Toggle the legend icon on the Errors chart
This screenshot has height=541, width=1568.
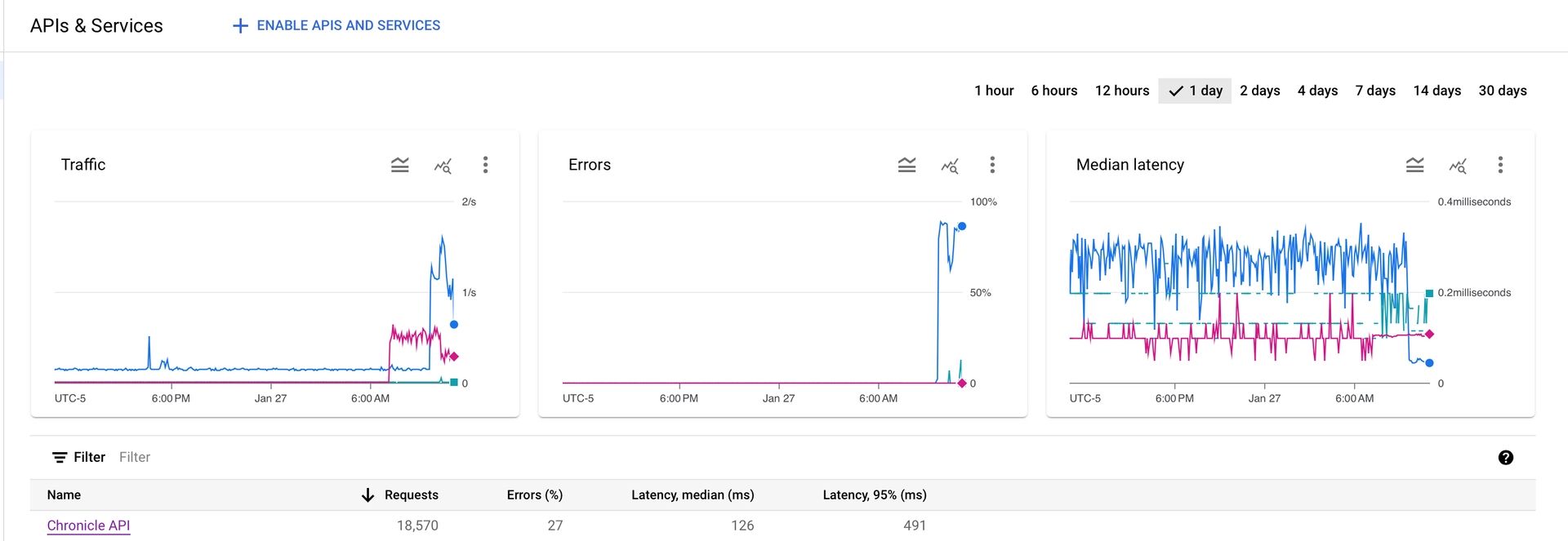906,166
